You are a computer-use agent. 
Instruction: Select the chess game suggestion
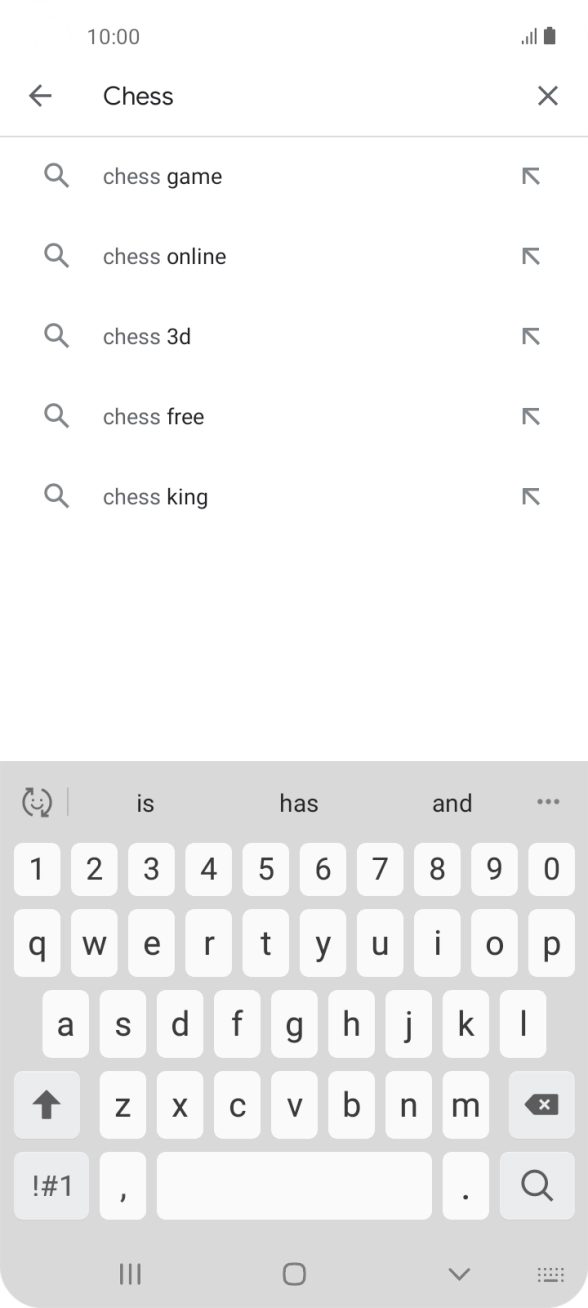tap(161, 175)
